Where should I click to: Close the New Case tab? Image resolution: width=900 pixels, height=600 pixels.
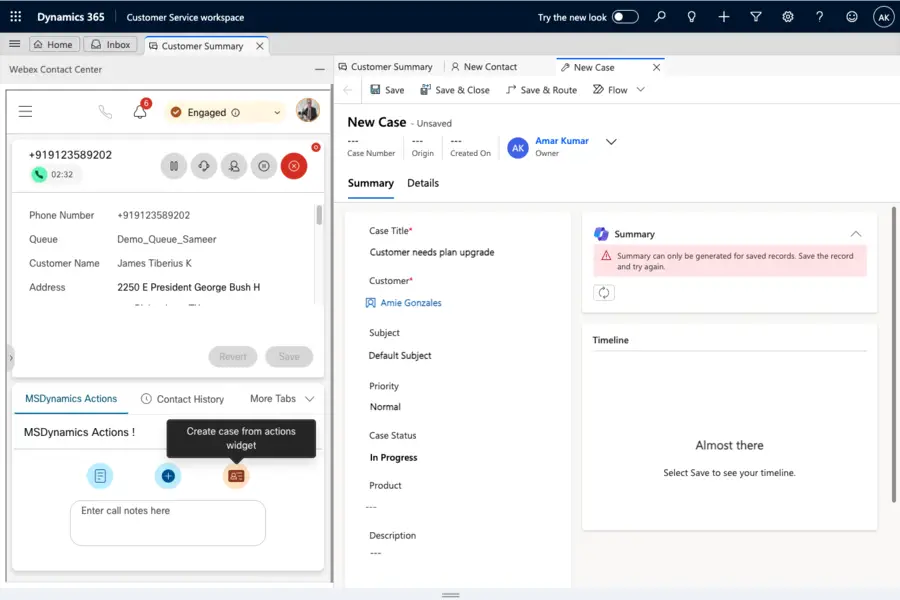(656, 67)
